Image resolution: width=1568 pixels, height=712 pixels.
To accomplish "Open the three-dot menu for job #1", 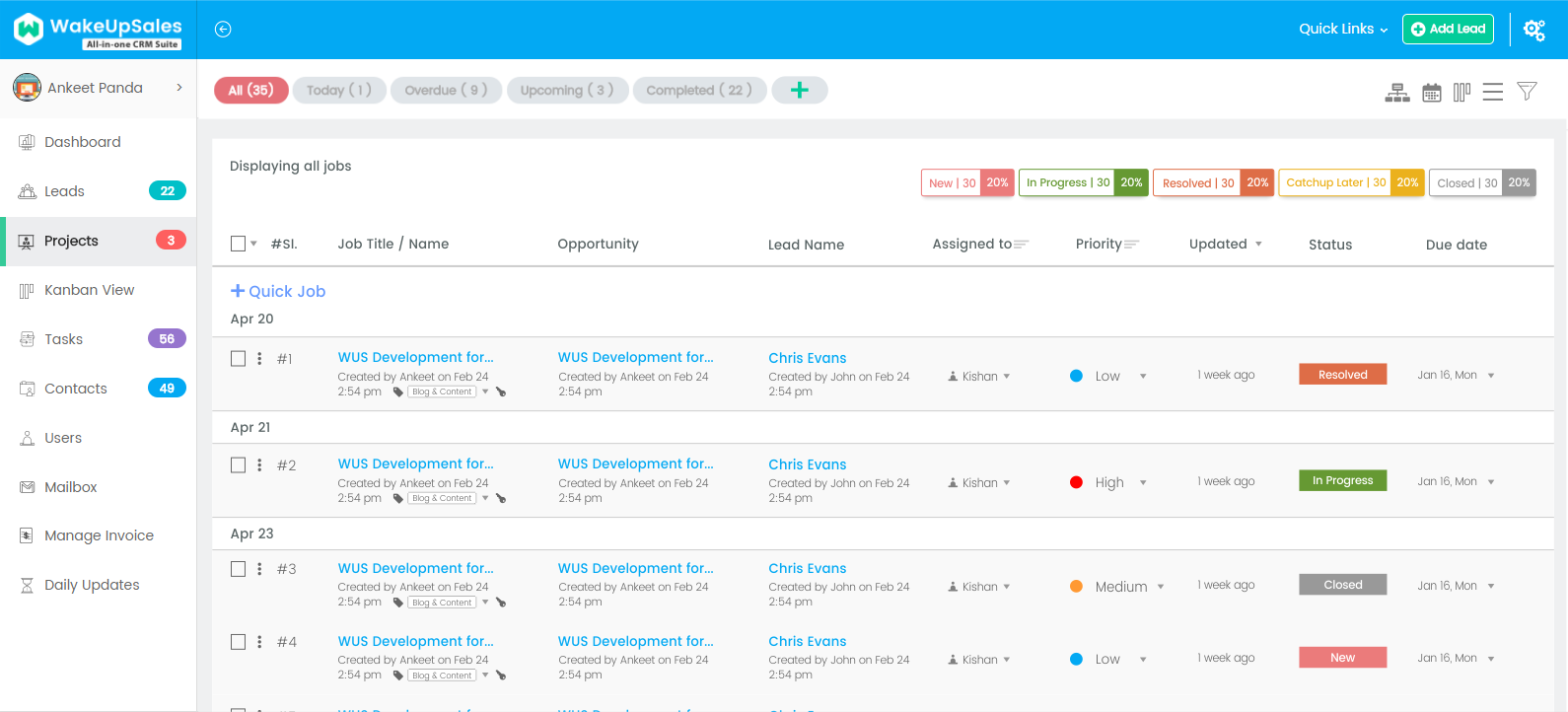I will click(x=259, y=359).
